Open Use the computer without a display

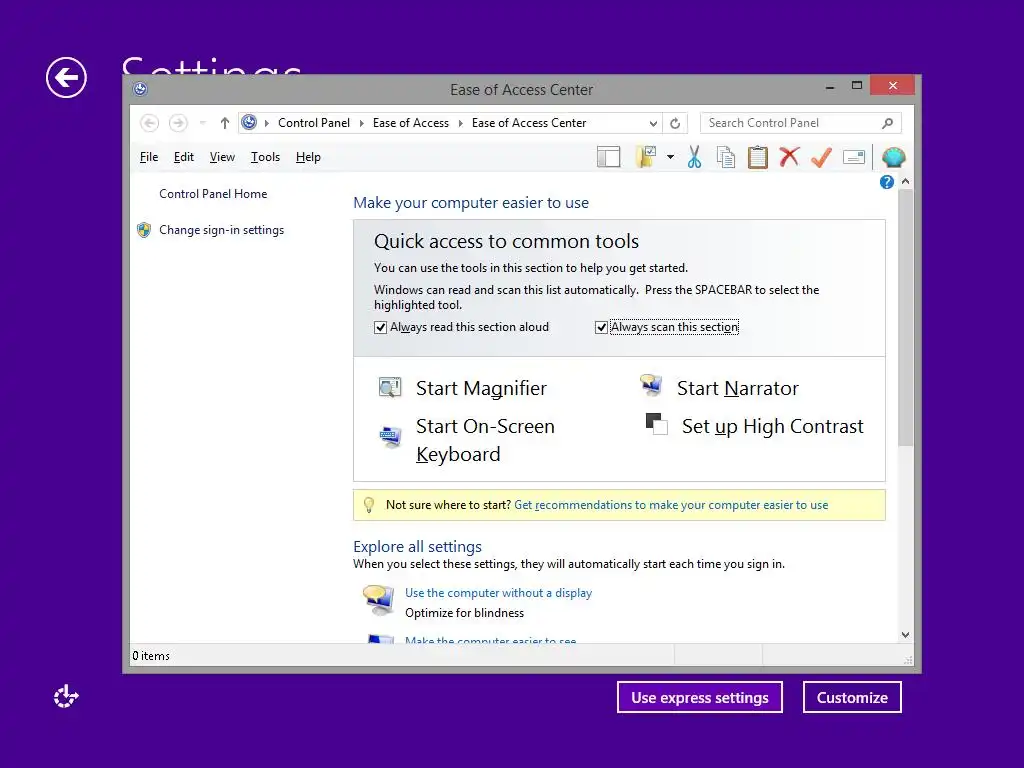(498, 593)
